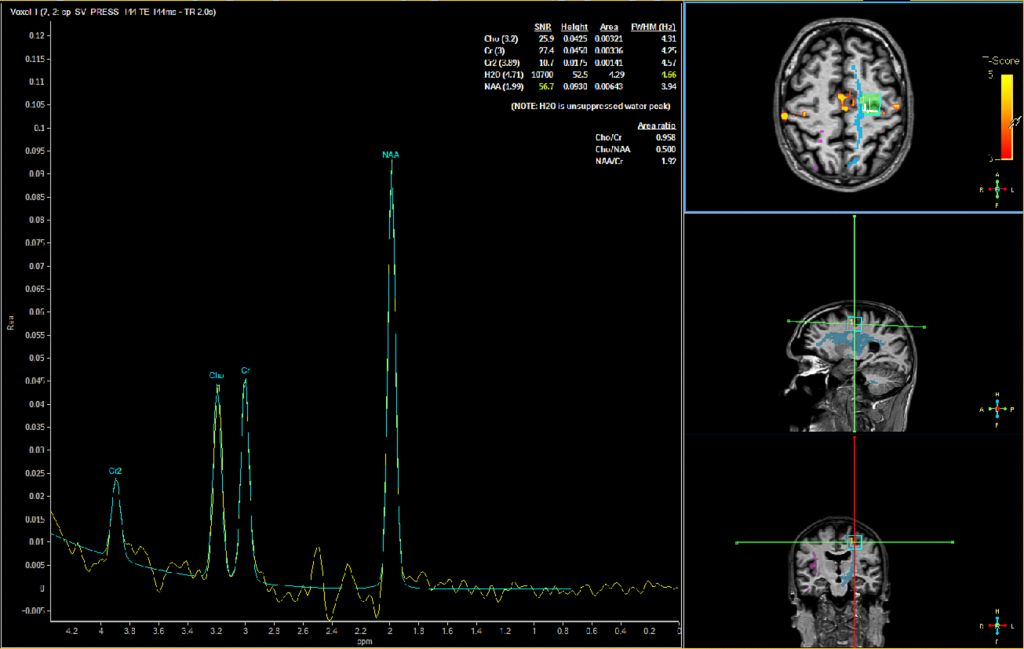Select the H2O (4.71) row label
Screen dimensions: 1024x649
pos(504,74)
